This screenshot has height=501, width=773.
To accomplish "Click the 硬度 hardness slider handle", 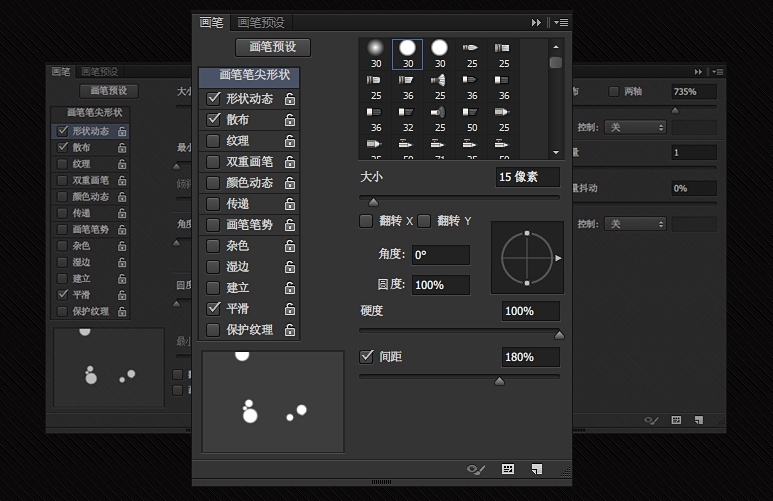I will click(x=559, y=335).
